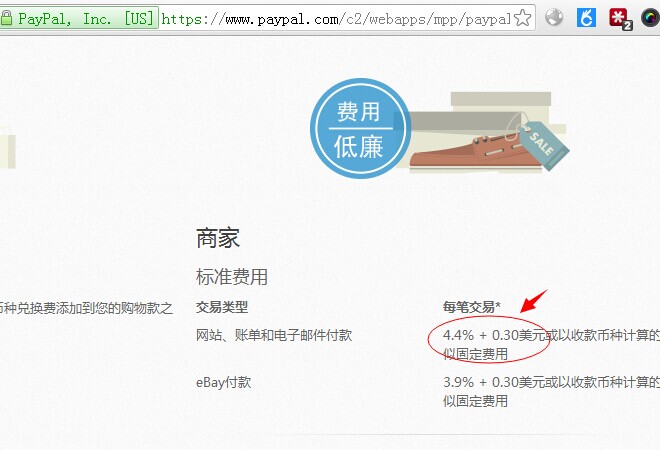The image size is (660, 450).
Task: Click the 交易类型 column header
Action: pyautogui.click(x=222, y=307)
